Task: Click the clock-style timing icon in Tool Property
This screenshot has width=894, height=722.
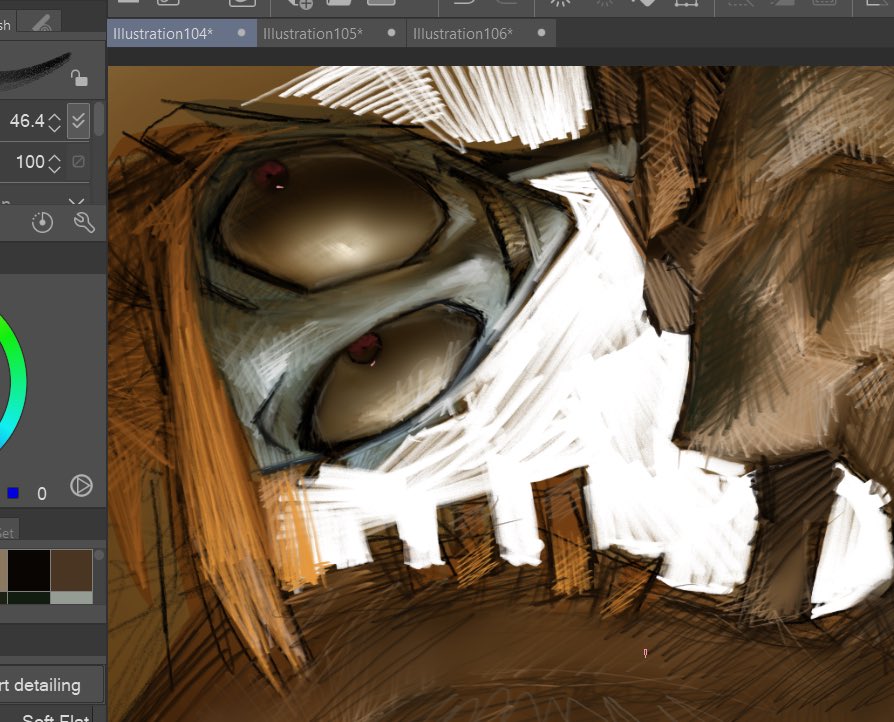Action: pyautogui.click(x=40, y=222)
